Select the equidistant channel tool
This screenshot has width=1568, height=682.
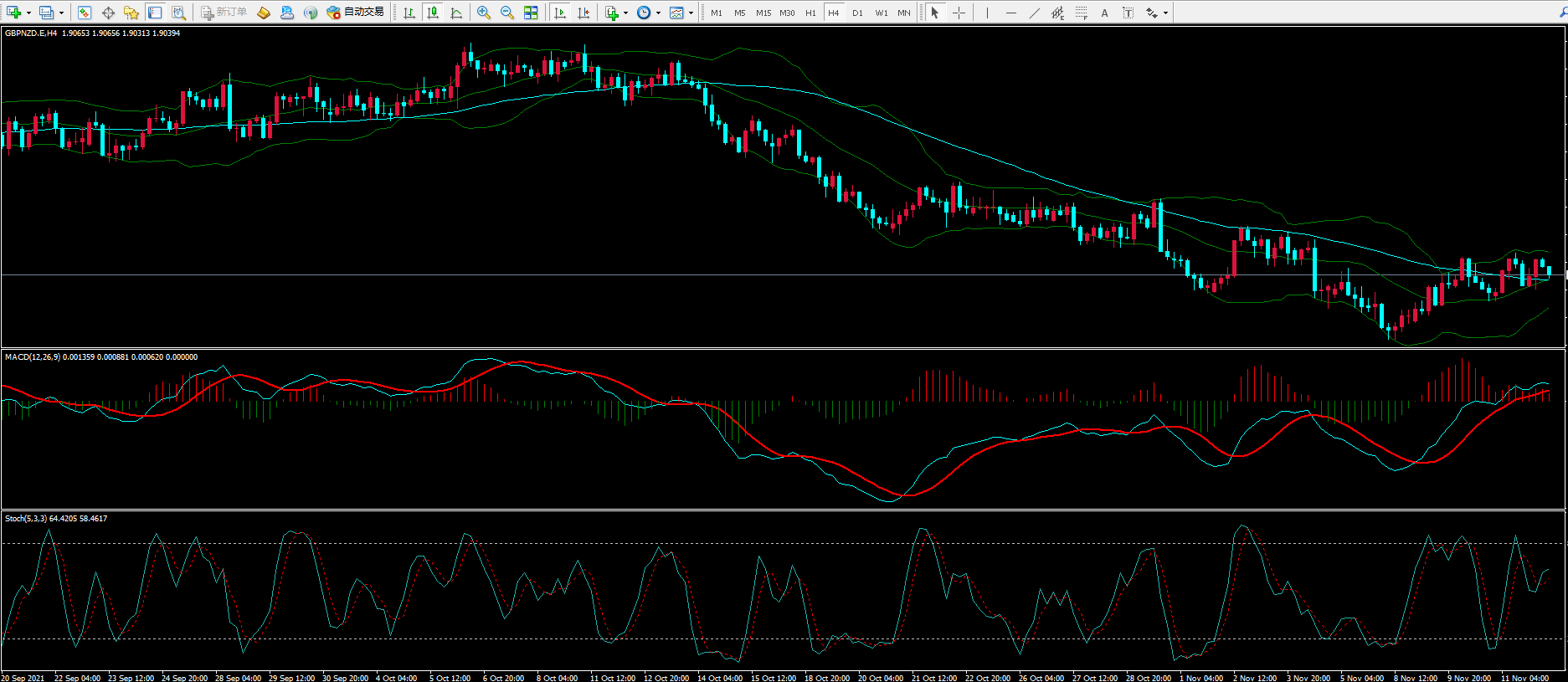1057,13
